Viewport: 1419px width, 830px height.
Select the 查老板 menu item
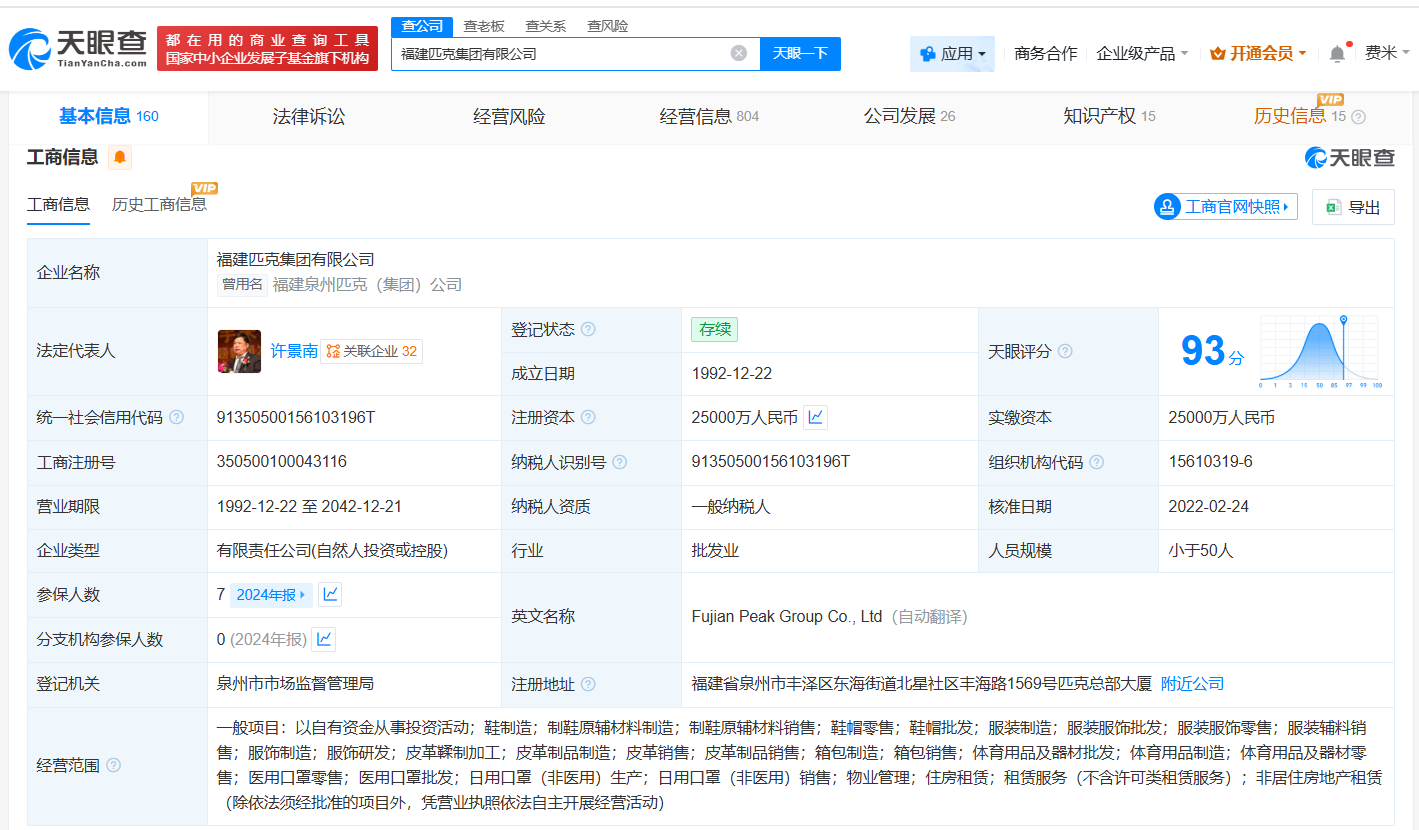[x=484, y=26]
